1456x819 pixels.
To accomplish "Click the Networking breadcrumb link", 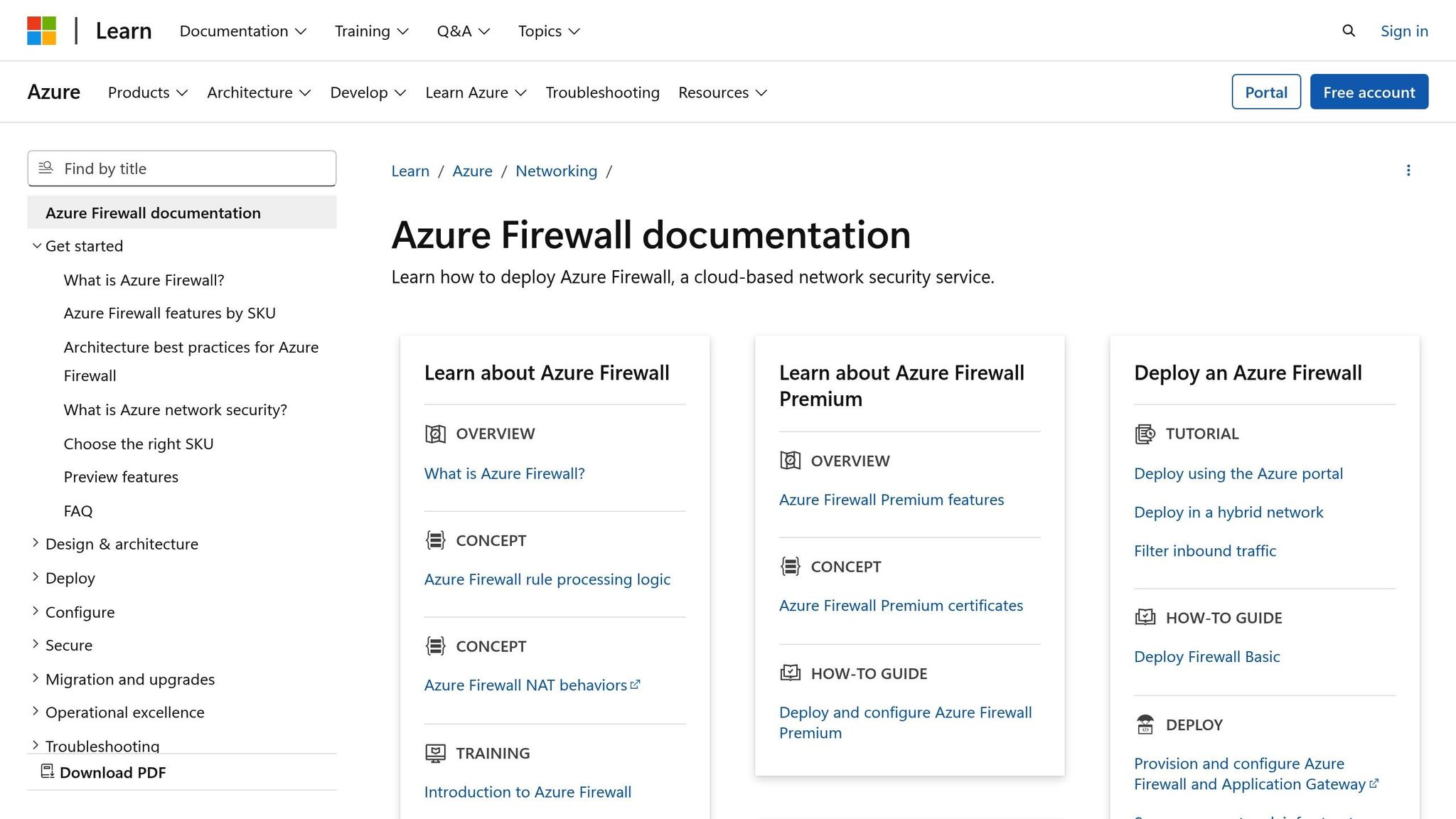I will click(557, 171).
